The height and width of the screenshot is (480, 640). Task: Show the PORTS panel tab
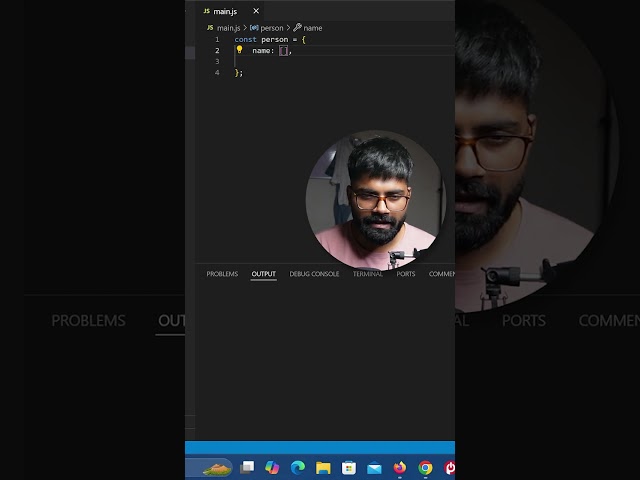tap(406, 274)
